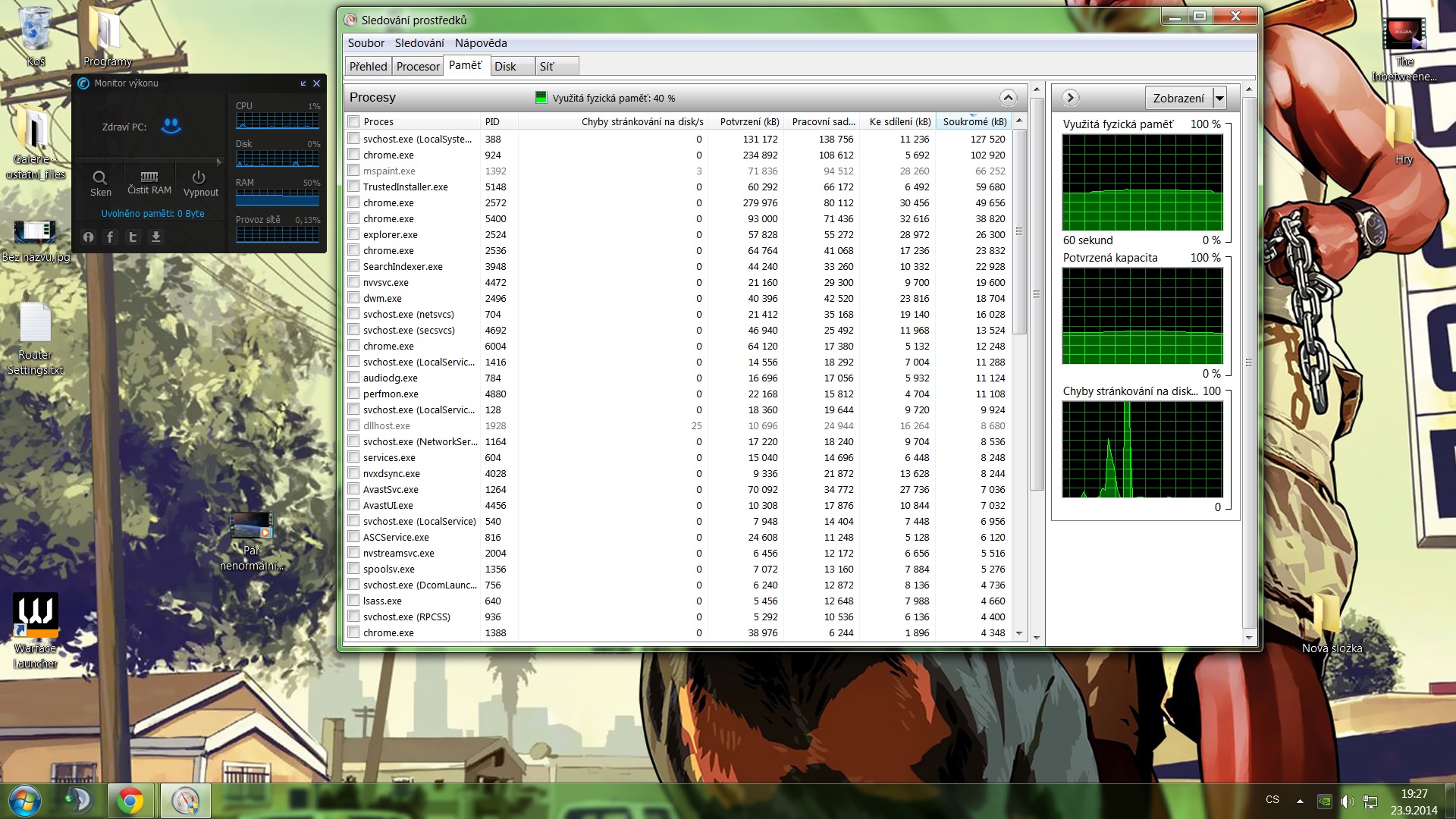The height and width of the screenshot is (819, 1456).
Task: Open the Sledování menu
Action: click(x=419, y=43)
